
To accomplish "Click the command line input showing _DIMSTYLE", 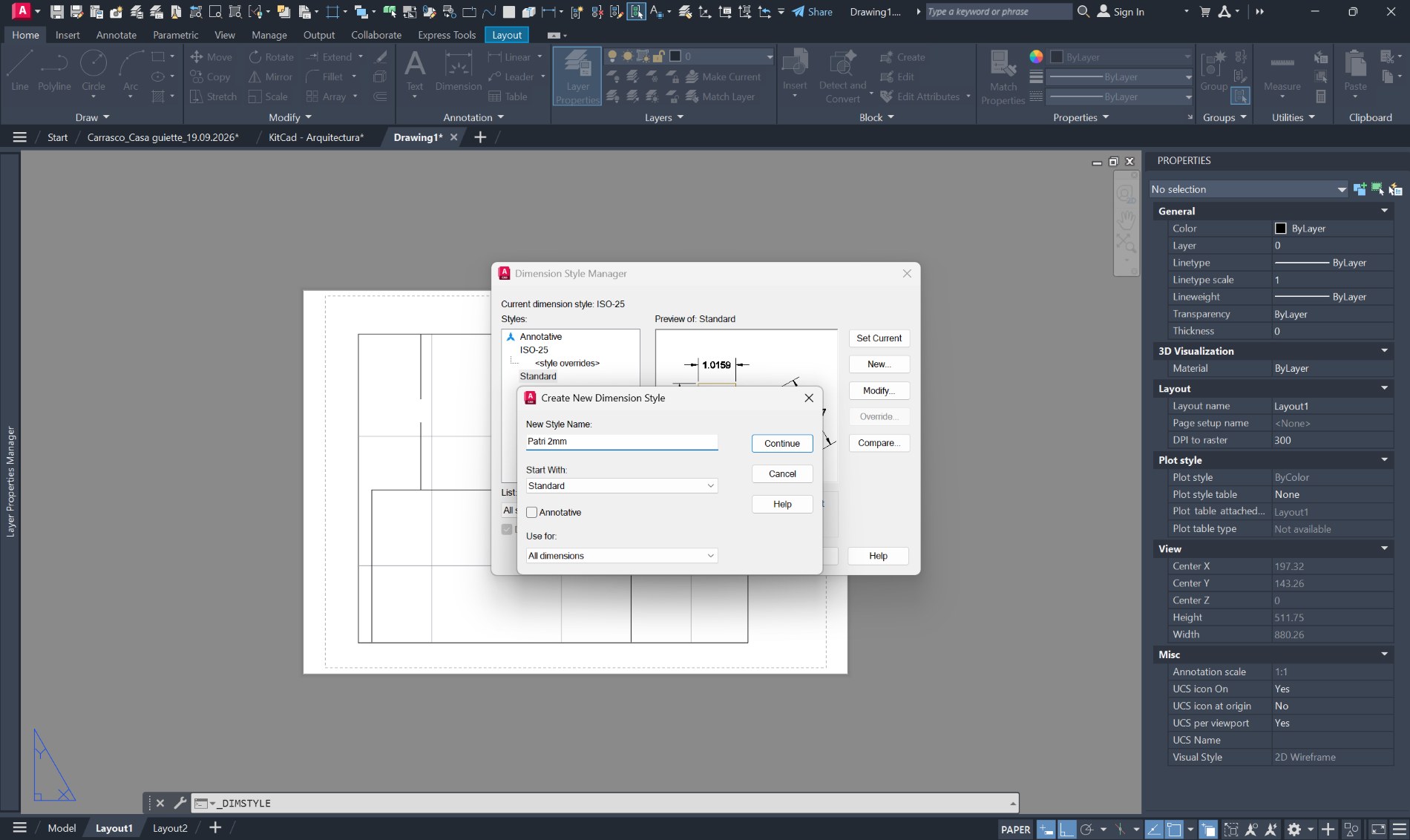I will click(x=605, y=803).
